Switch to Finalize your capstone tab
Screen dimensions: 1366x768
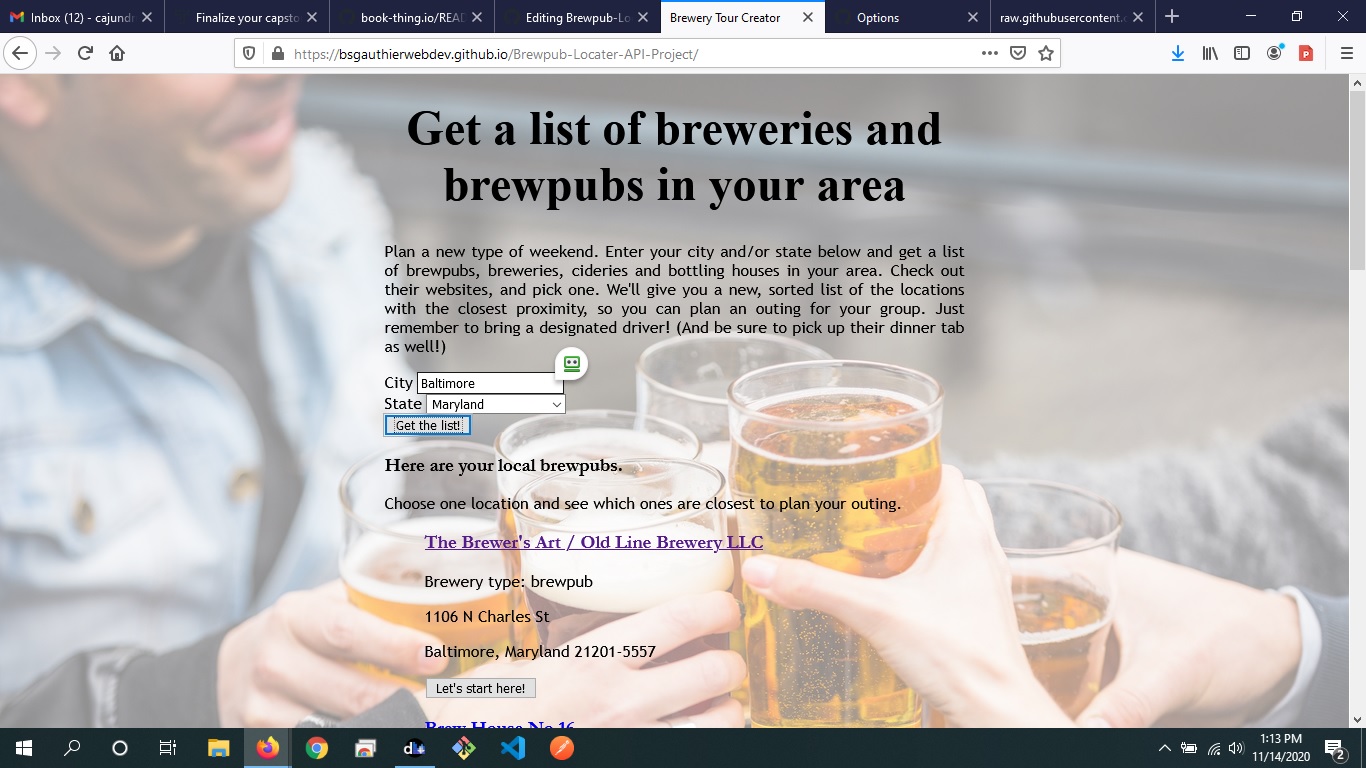pos(246,17)
